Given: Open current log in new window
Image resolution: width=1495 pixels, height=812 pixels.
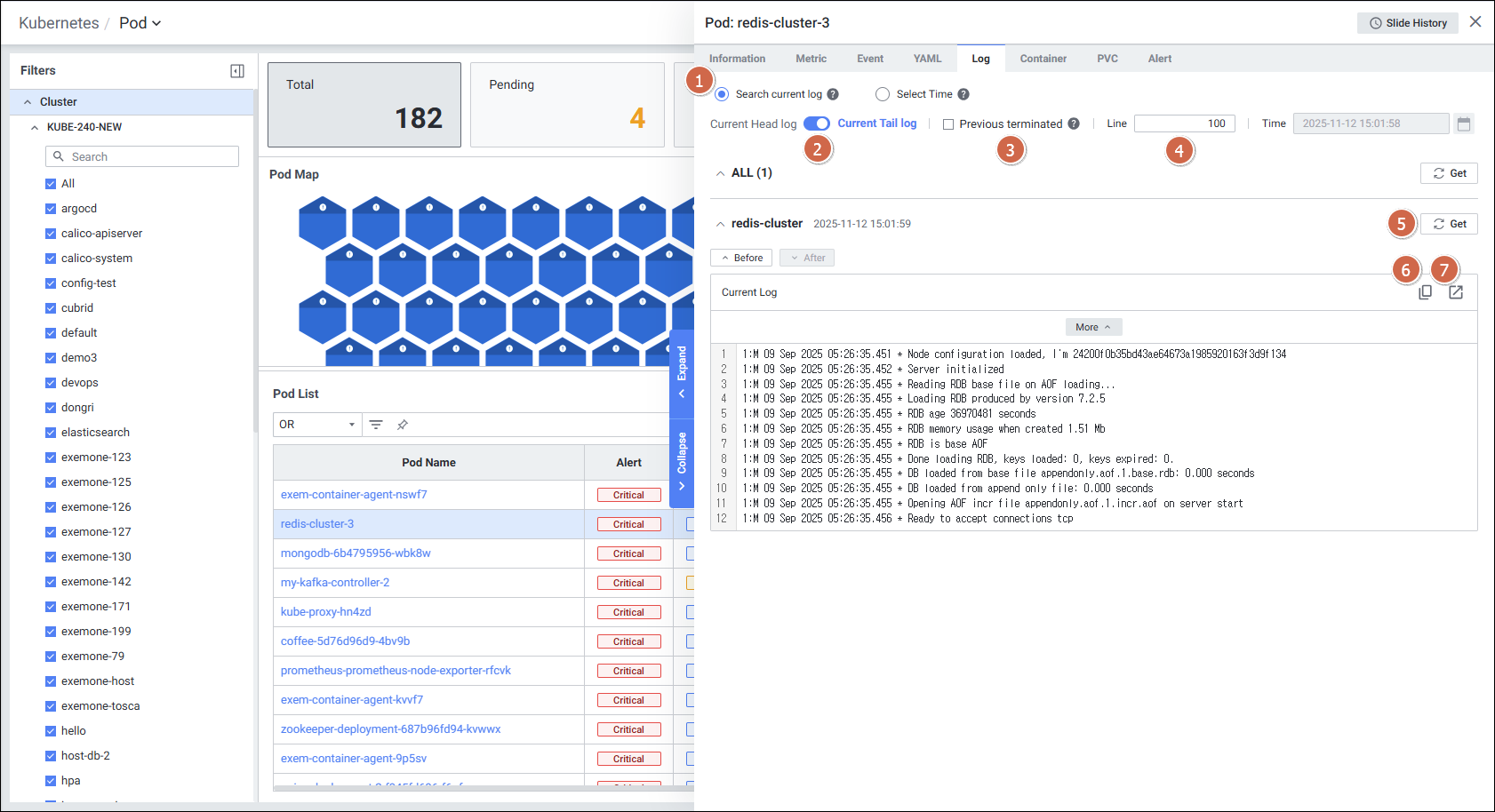Looking at the screenshot, I should [x=1456, y=292].
